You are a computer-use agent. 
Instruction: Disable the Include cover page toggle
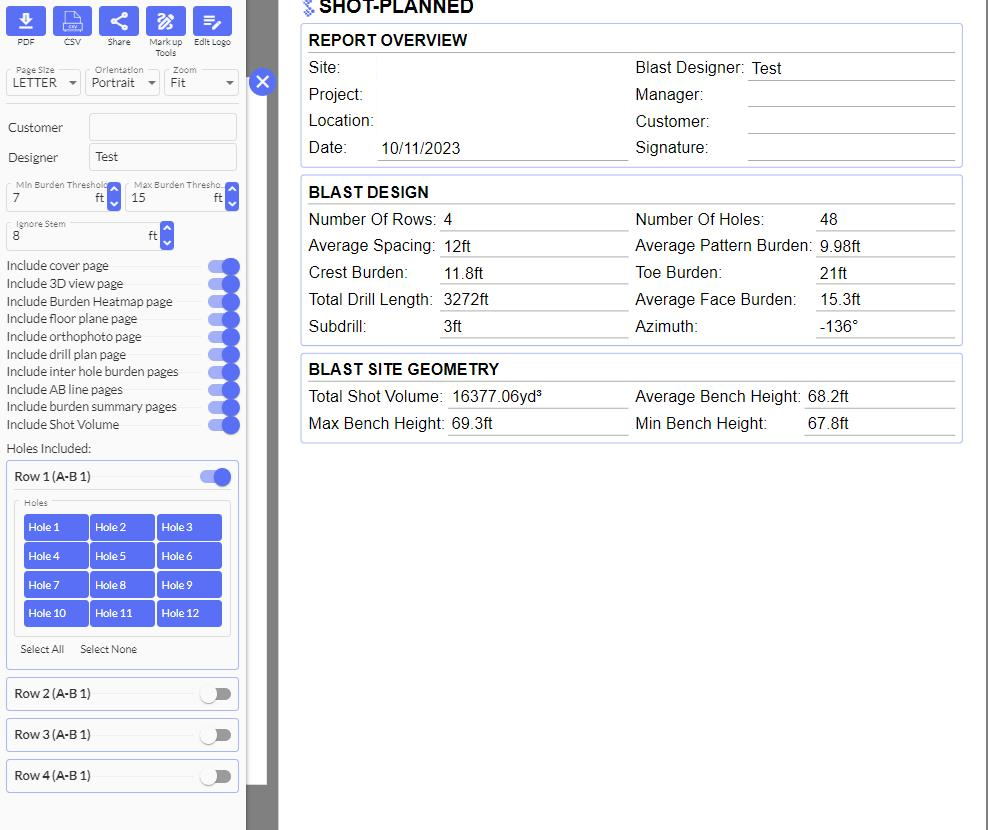pos(222,266)
